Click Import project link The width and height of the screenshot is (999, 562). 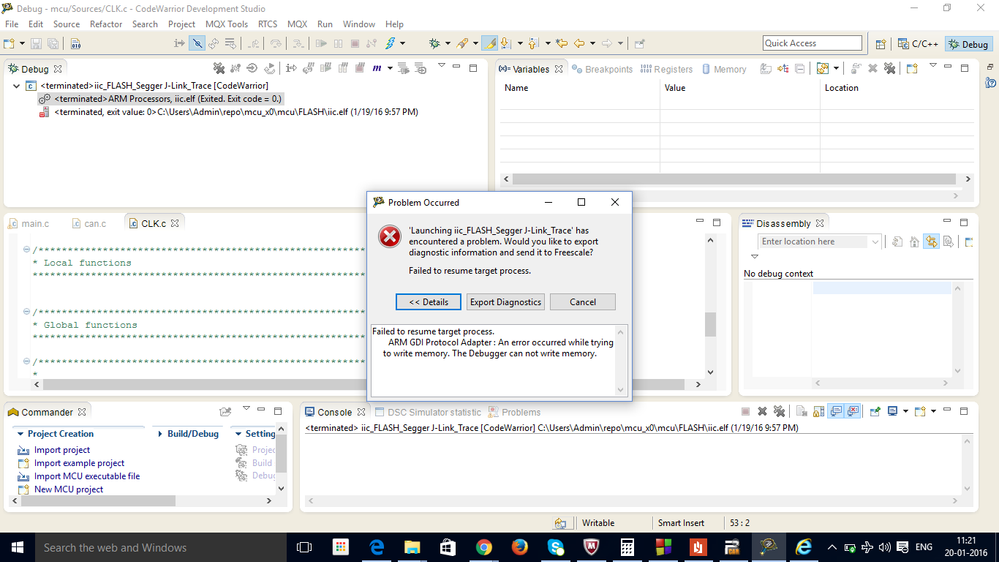pyautogui.click(x=62, y=450)
